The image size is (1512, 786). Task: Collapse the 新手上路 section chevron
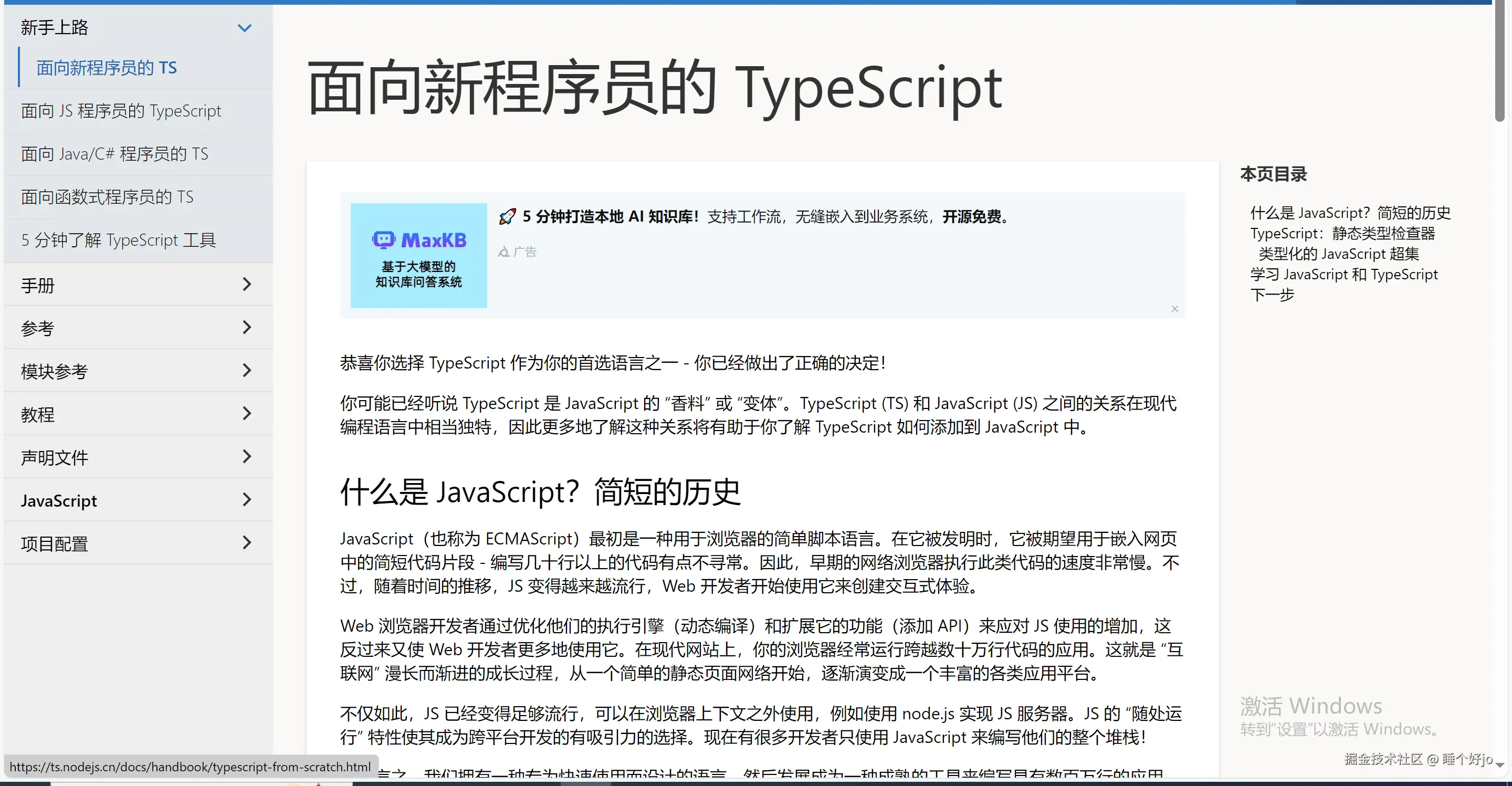click(244, 28)
